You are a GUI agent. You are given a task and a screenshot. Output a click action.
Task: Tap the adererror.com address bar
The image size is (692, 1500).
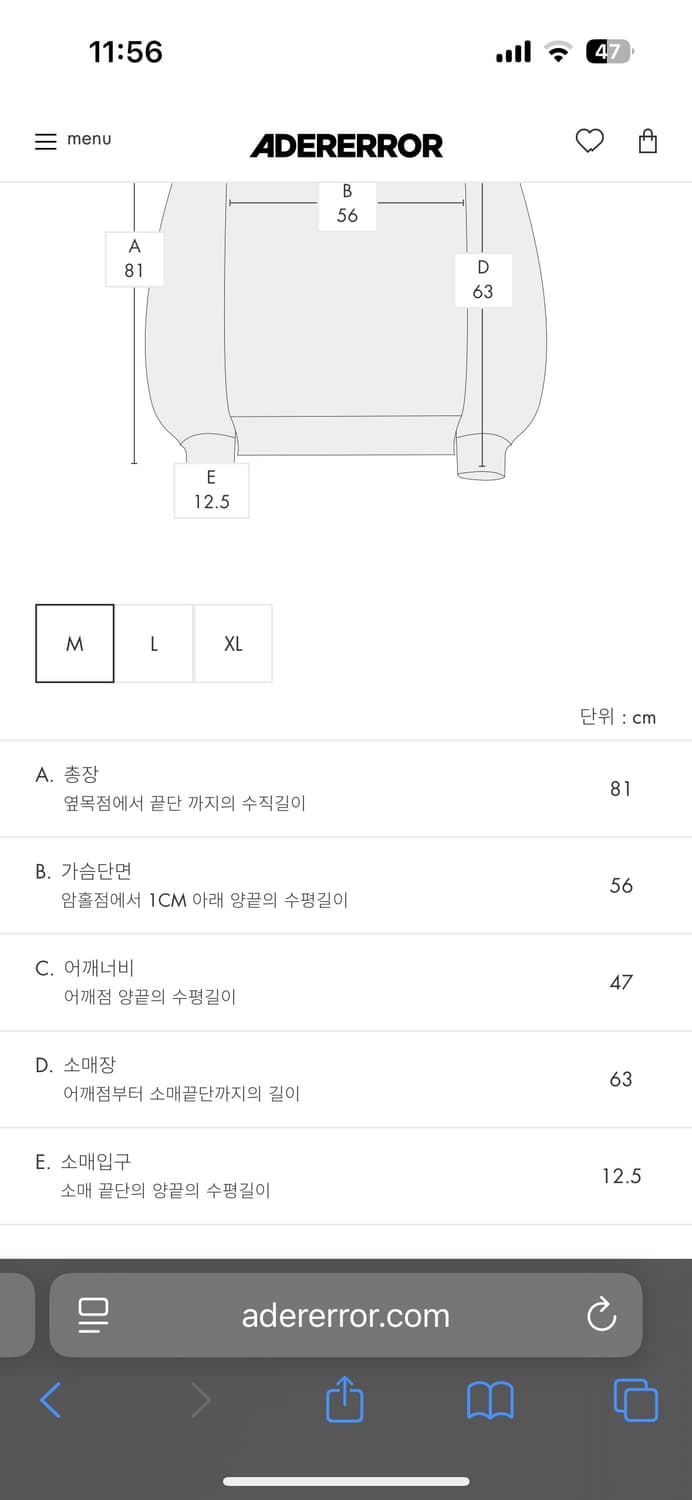[344, 1316]
